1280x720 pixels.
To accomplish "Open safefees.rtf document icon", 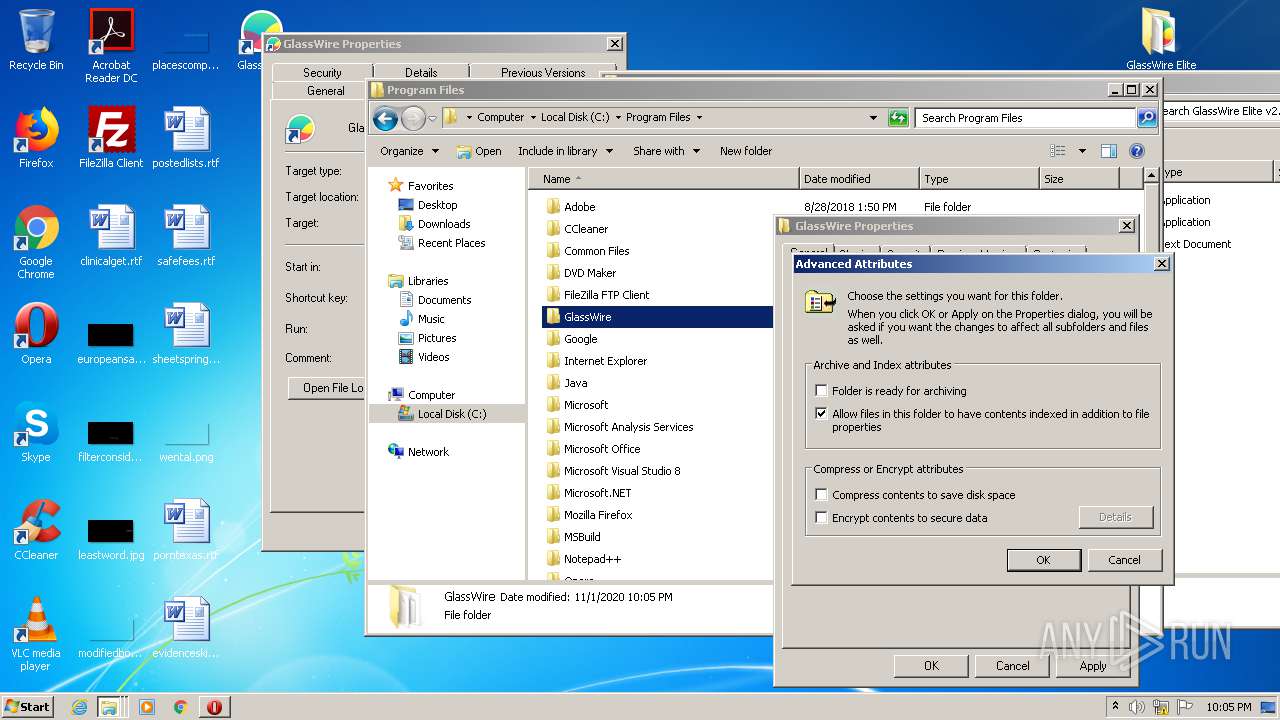I will pyautogui.click(x=186, y=236).
